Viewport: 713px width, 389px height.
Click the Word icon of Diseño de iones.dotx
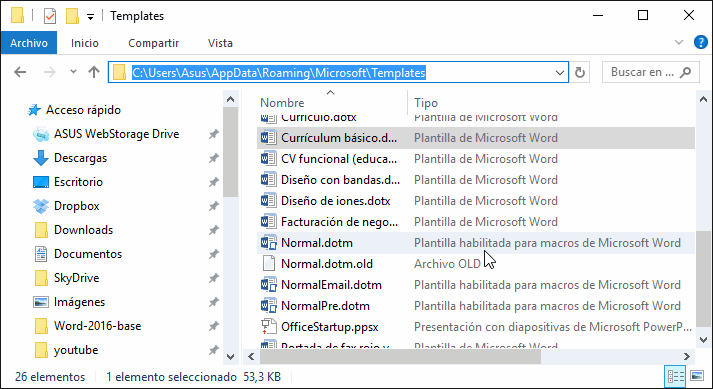(x=268, y=200)
